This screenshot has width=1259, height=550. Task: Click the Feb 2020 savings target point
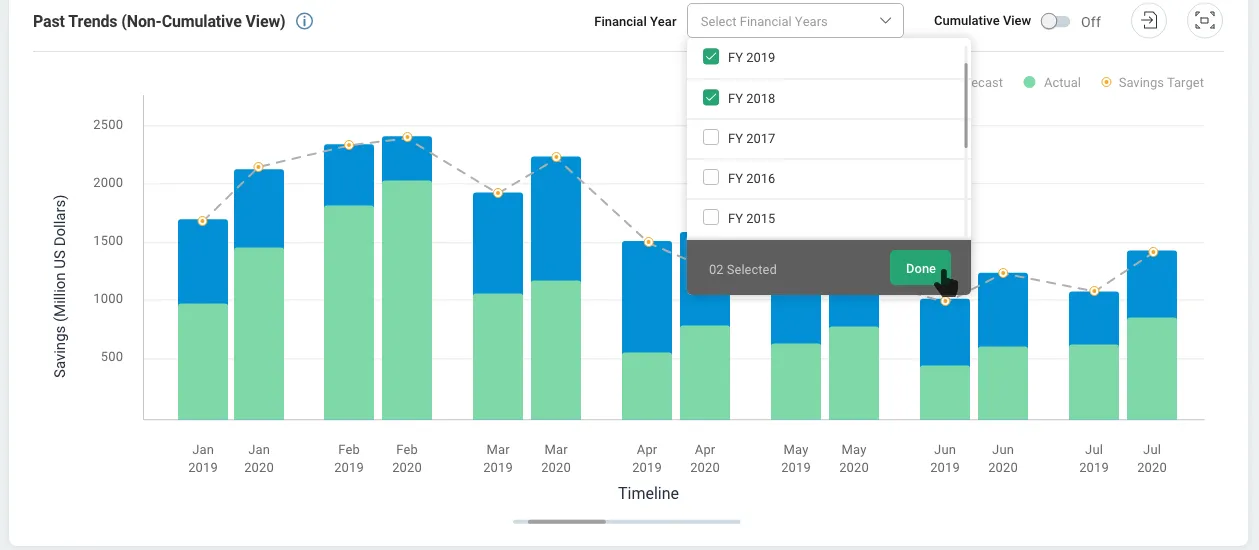click(407, 137)
